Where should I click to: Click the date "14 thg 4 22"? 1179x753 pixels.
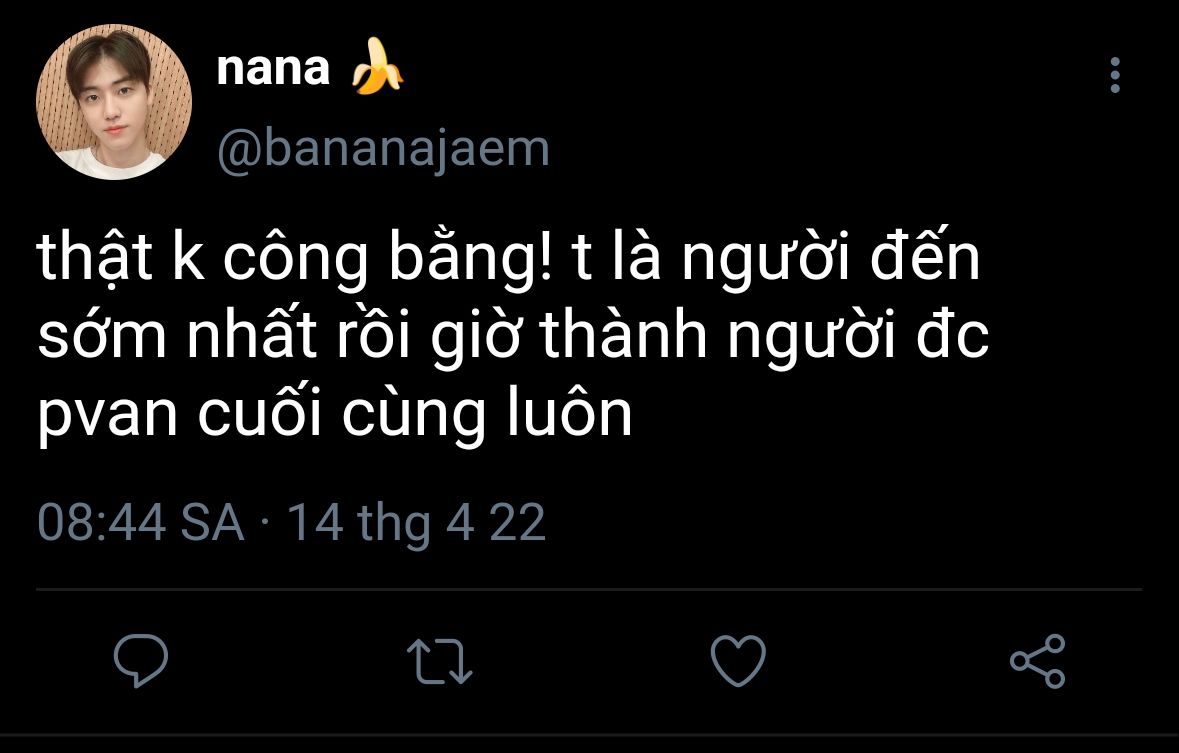pos(416,522)
